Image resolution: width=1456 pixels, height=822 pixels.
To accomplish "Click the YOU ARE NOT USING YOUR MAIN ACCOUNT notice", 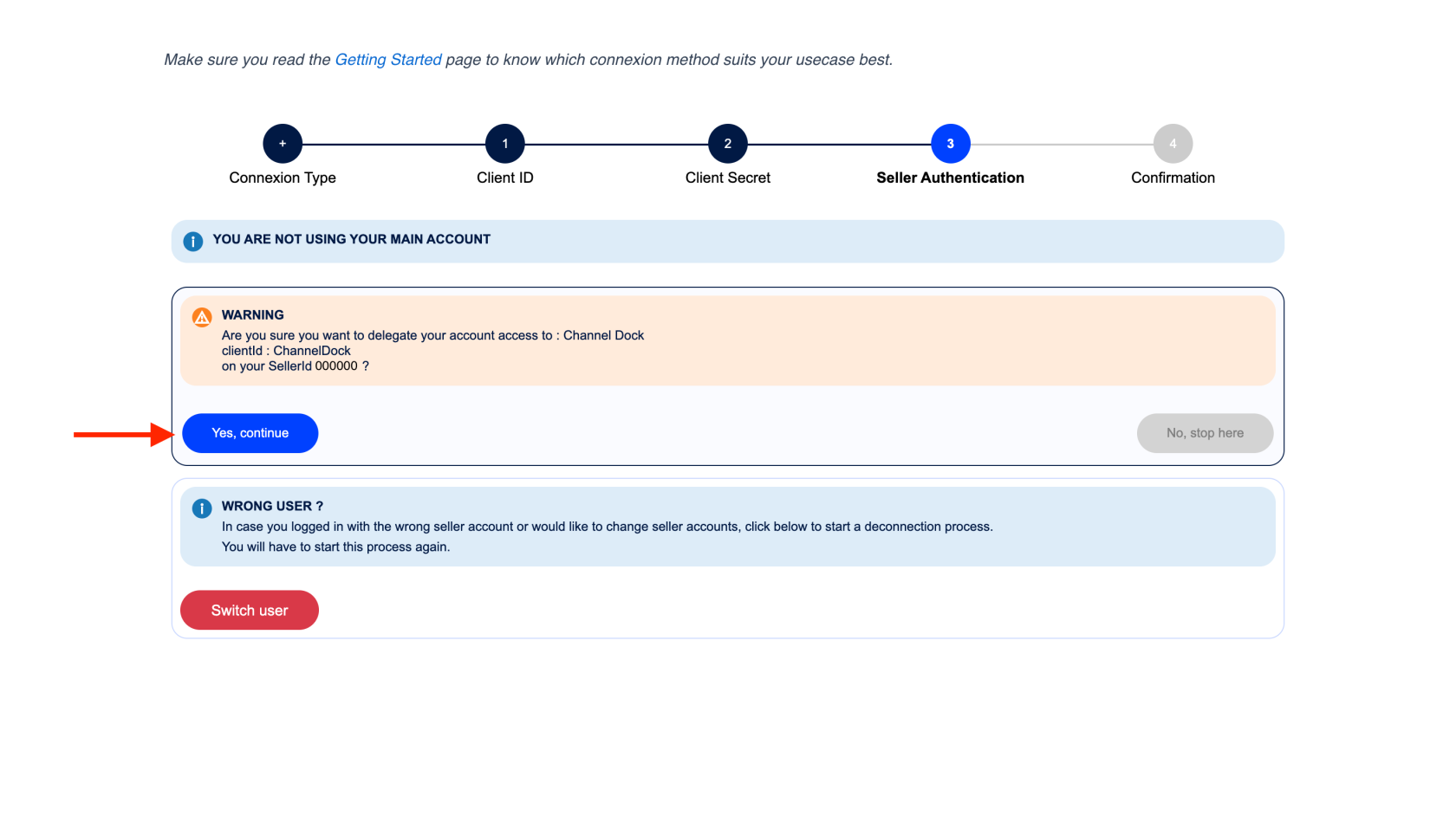I will pos(728,242).
